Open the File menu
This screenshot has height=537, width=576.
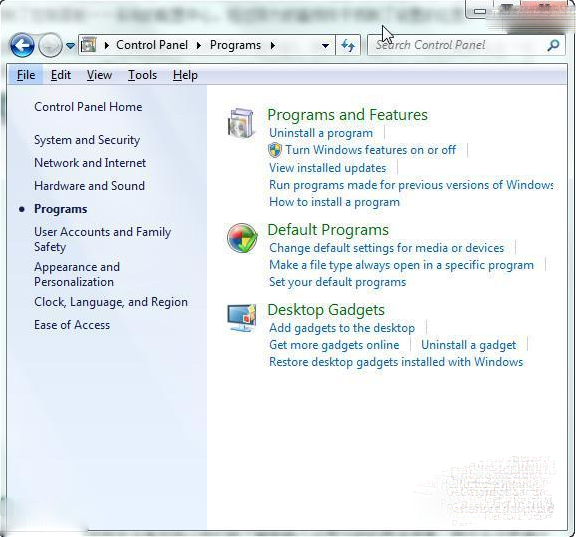click(26, 75)
